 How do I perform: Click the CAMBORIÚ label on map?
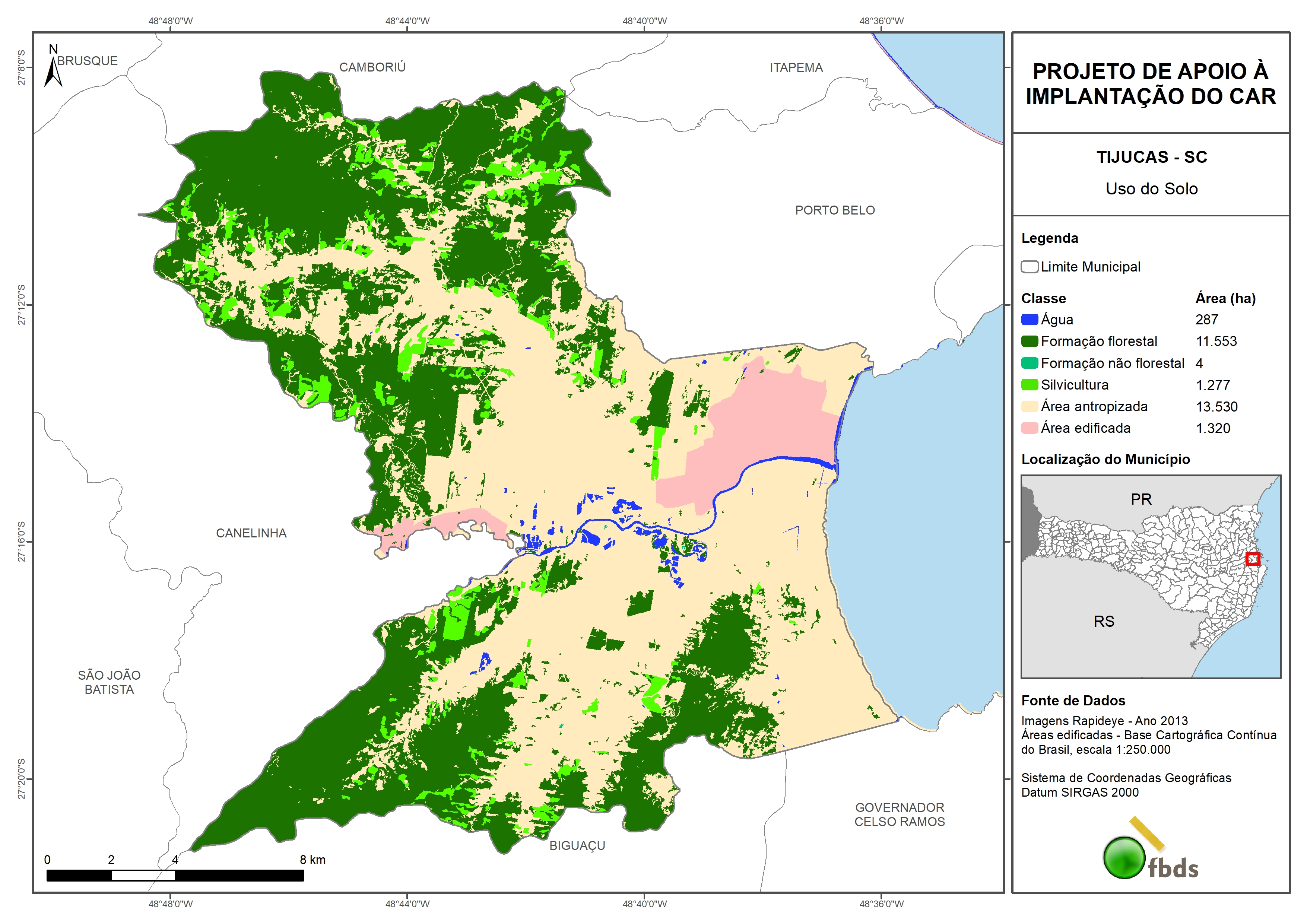point(372,67)
